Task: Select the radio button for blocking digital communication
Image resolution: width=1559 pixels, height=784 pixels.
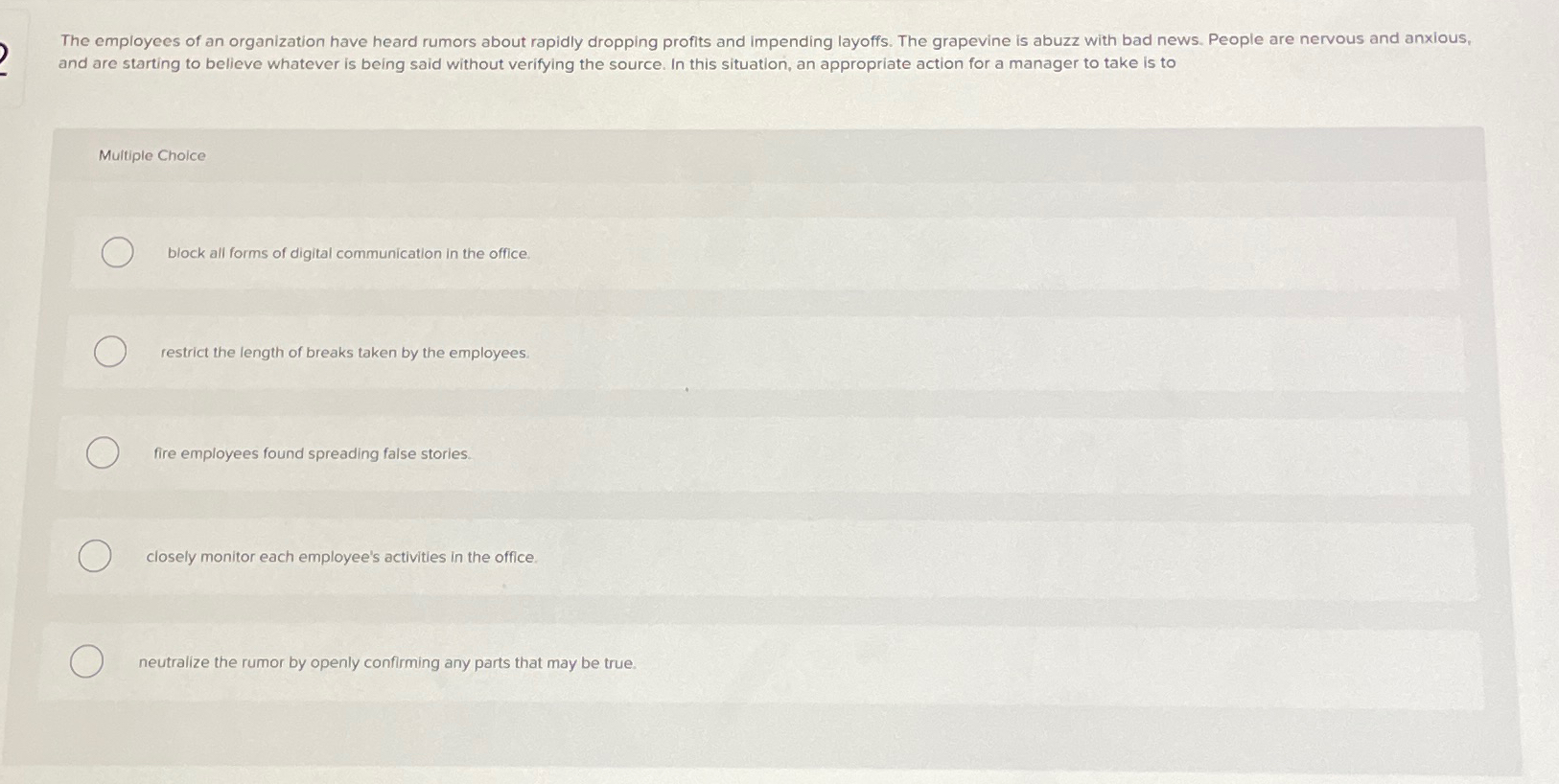Action: (x=117, y=252)
